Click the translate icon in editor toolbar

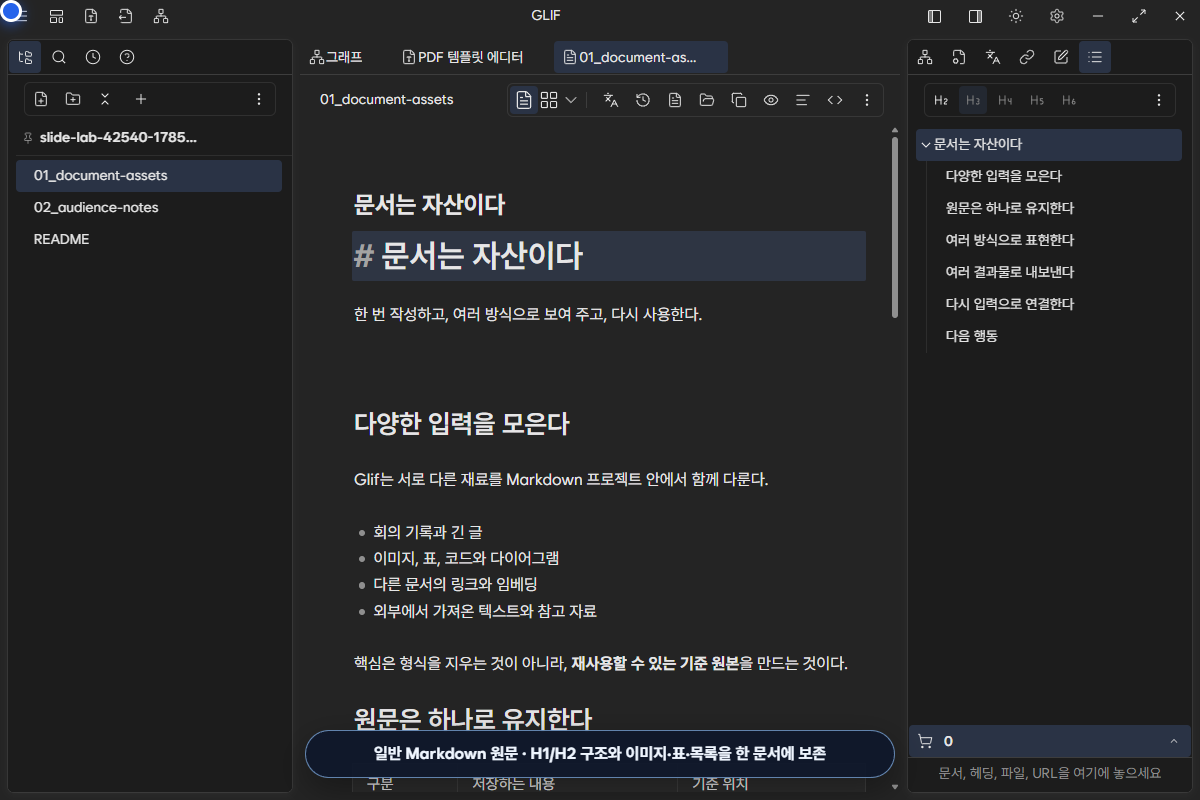coord(611,100)
